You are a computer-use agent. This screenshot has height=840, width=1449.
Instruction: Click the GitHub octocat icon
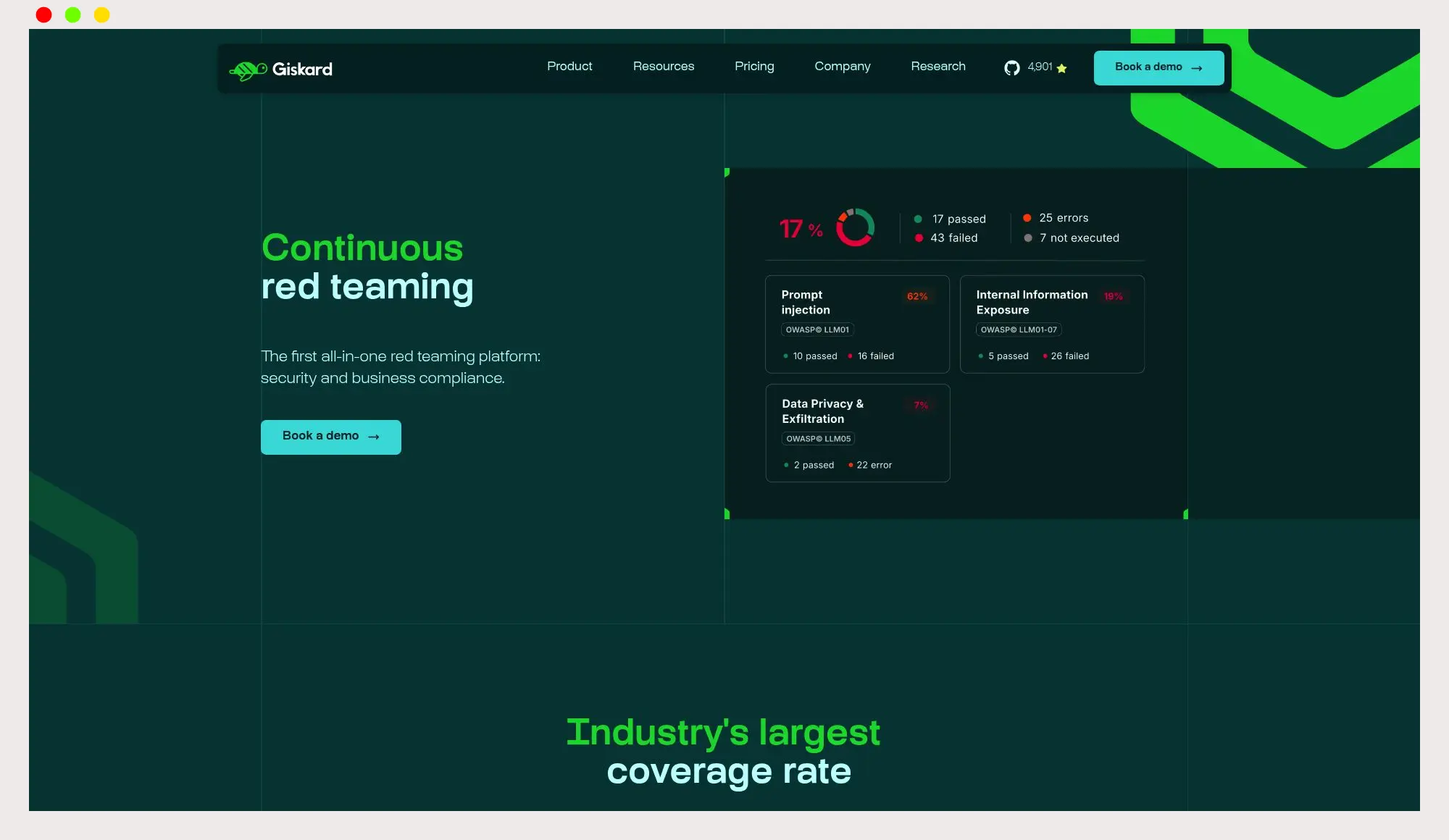coord(1011,68)
